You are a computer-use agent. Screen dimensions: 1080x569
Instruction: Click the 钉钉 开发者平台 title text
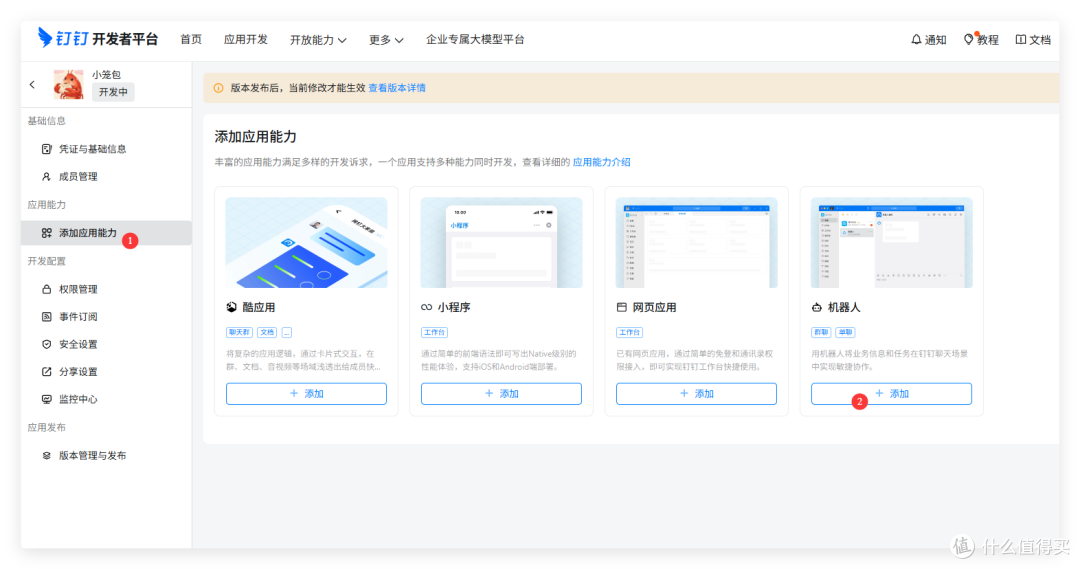[x=107, y=39]
